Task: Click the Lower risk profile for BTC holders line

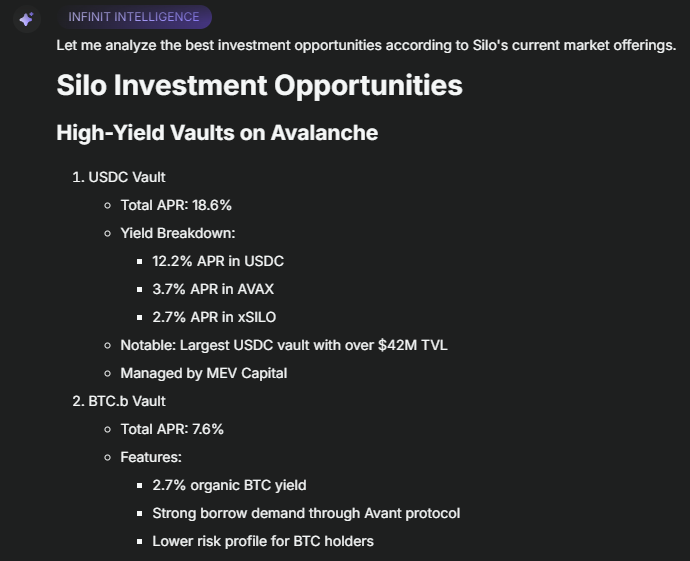Action: pos(263,541)
